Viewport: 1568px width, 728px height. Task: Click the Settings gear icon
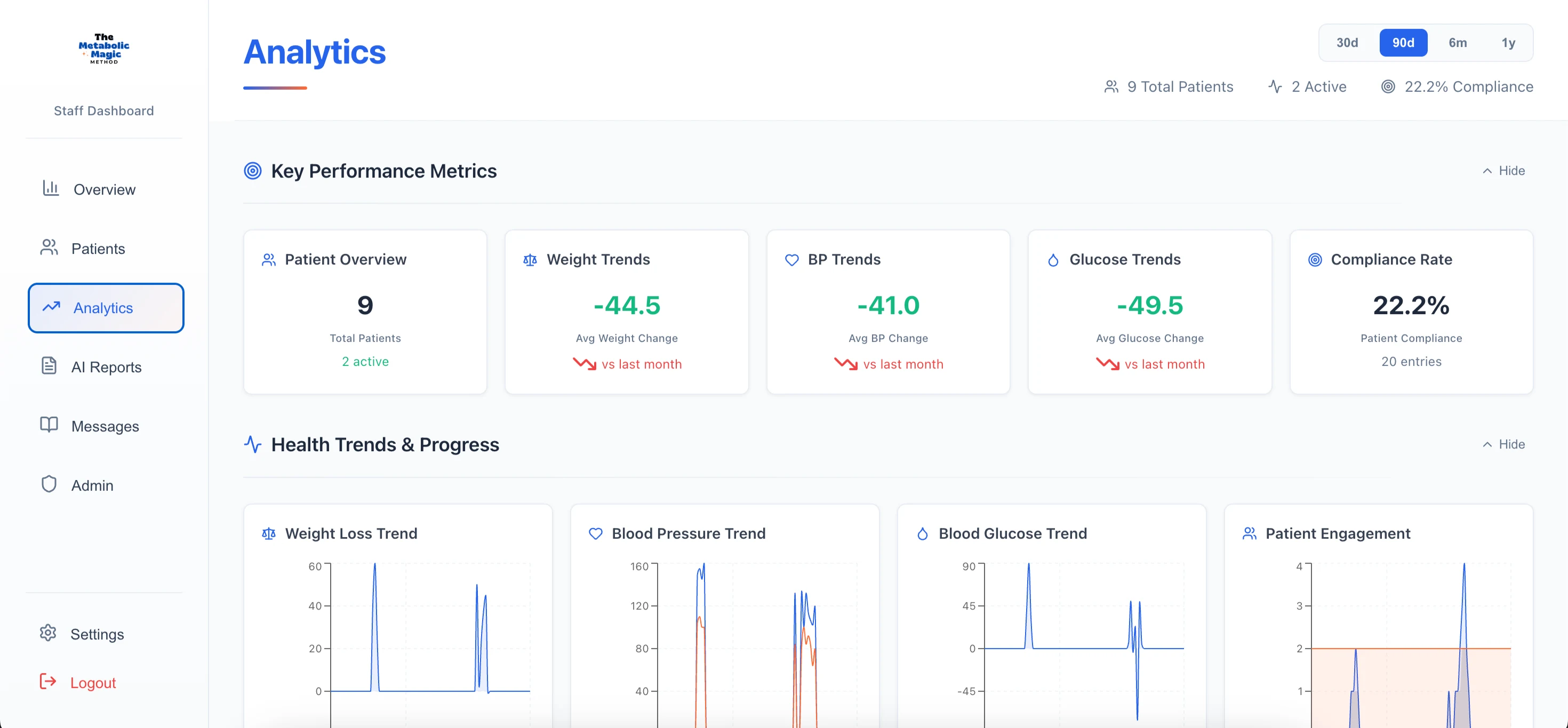point(48,633)
